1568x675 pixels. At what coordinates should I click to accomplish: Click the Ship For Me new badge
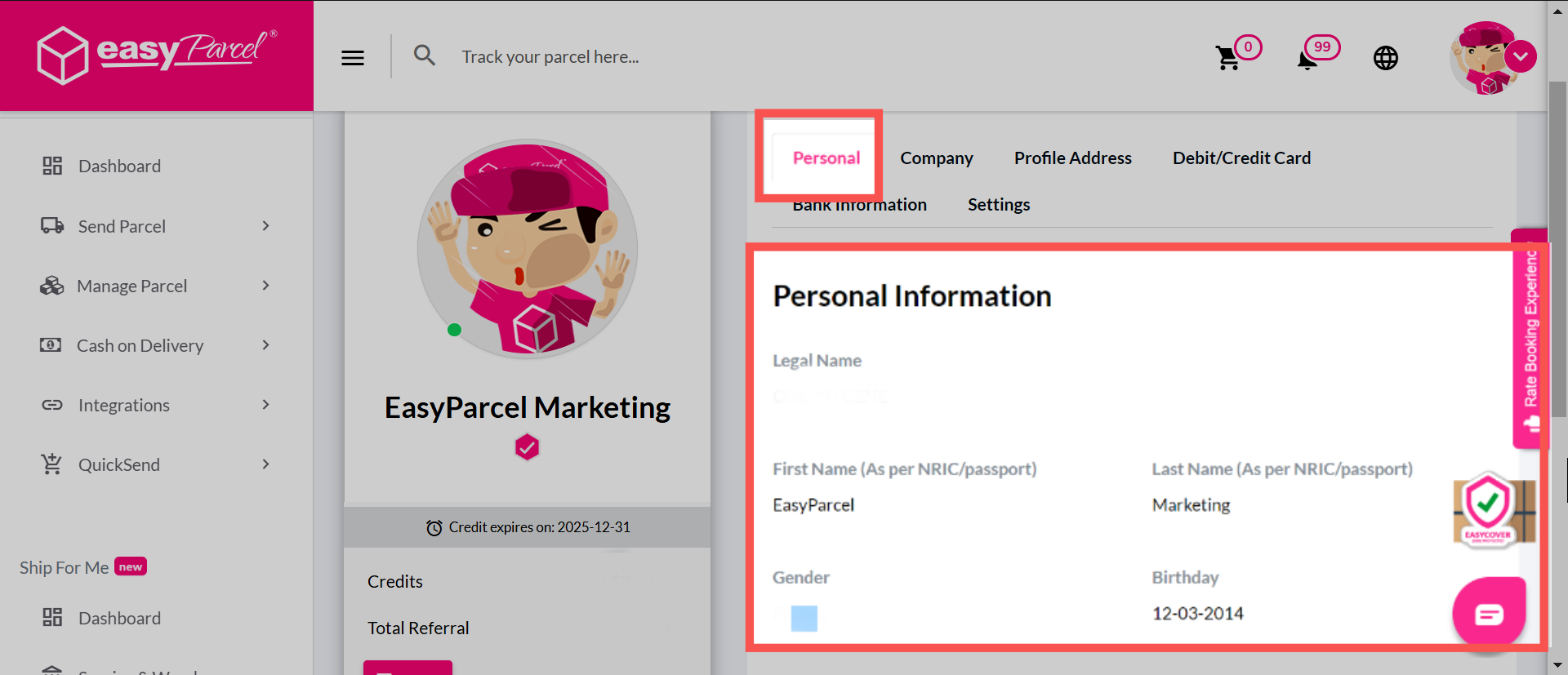(x=131, y=566)
